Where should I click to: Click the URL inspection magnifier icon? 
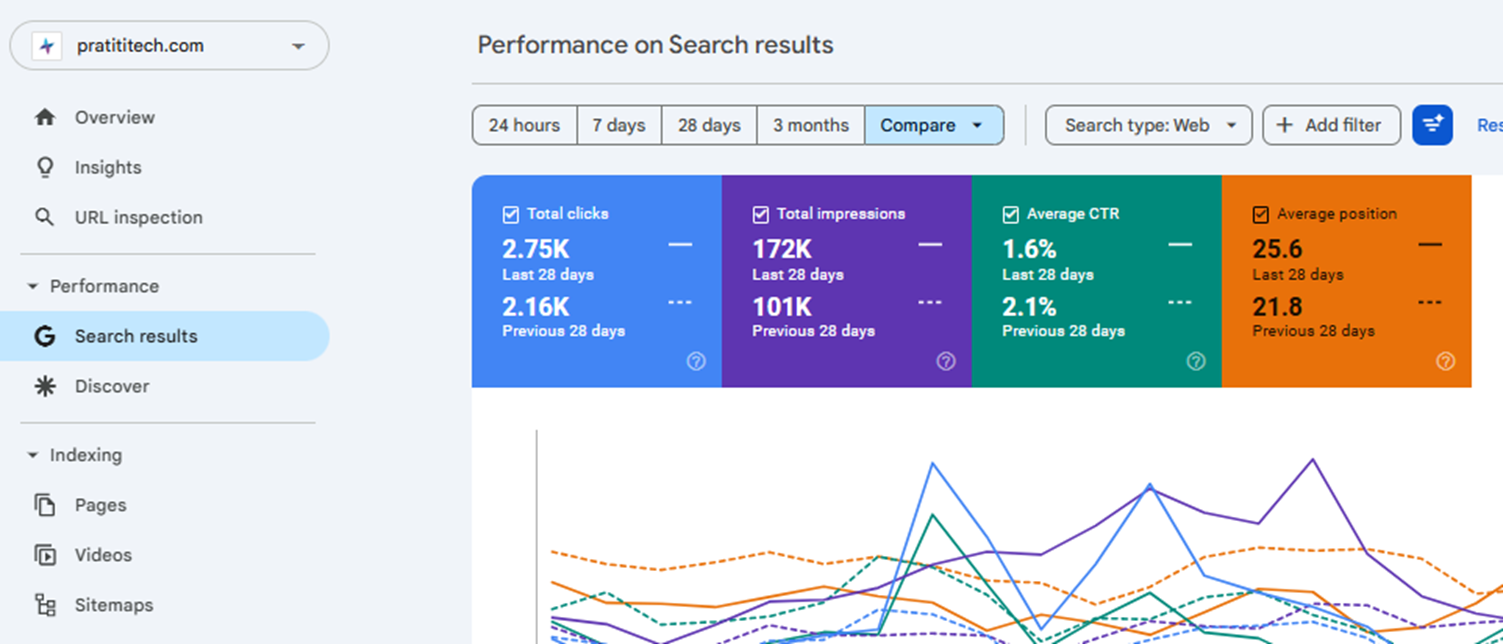45,217
